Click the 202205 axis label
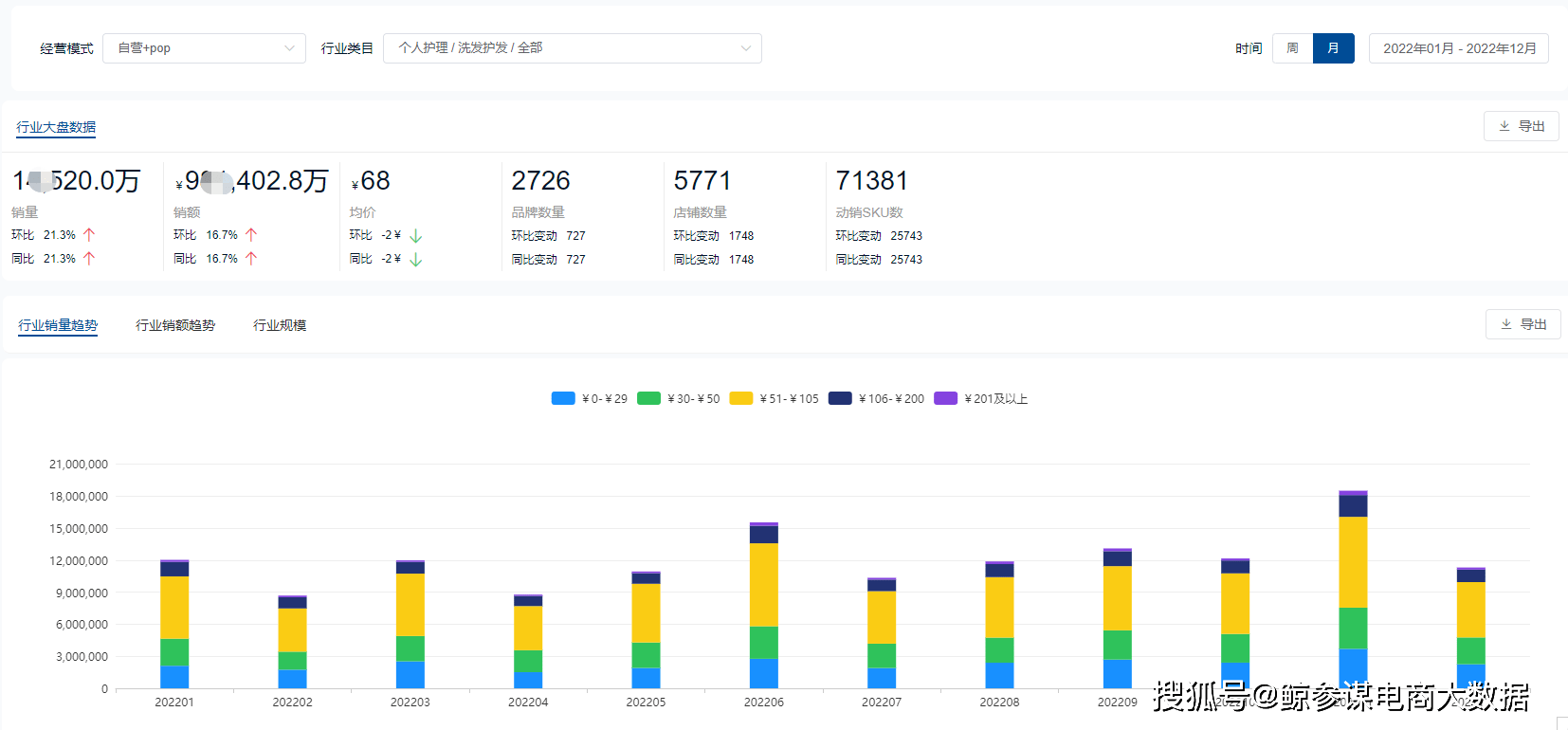Viewport: 1568px width, 730px height. click(x=646, y=703)
